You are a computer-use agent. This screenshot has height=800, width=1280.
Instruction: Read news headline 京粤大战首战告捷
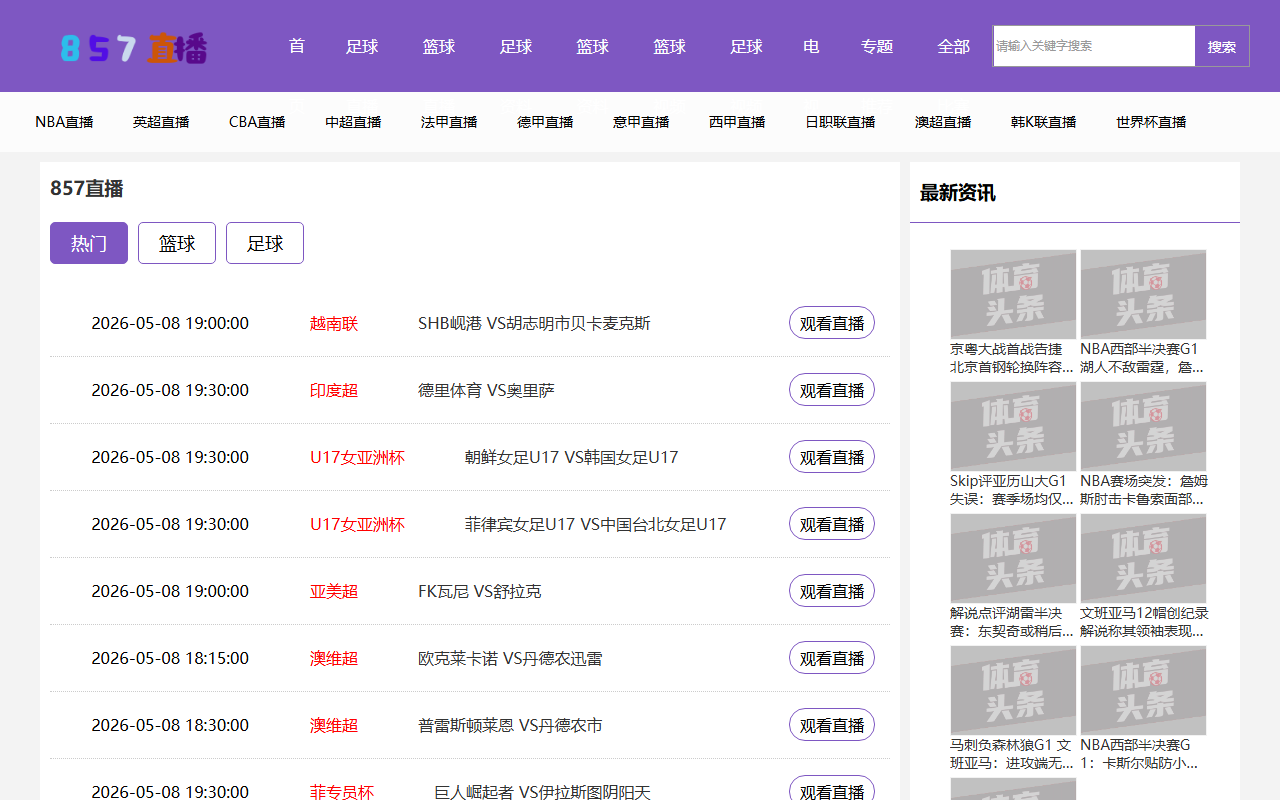click(1012, 358)
